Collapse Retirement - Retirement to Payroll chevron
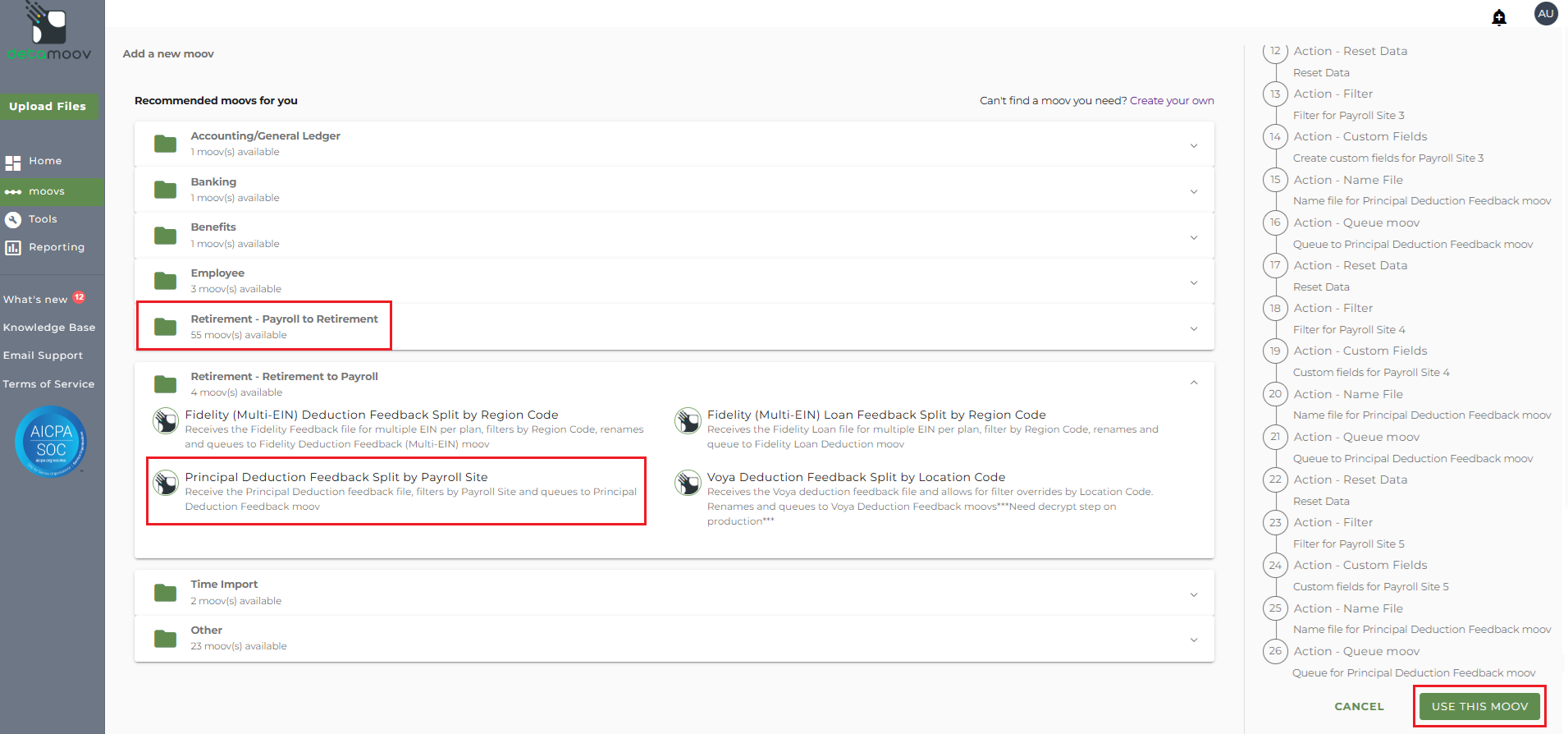This screenshot has width=1568, height=734. pyautogui.click(x=1194, y=383)
